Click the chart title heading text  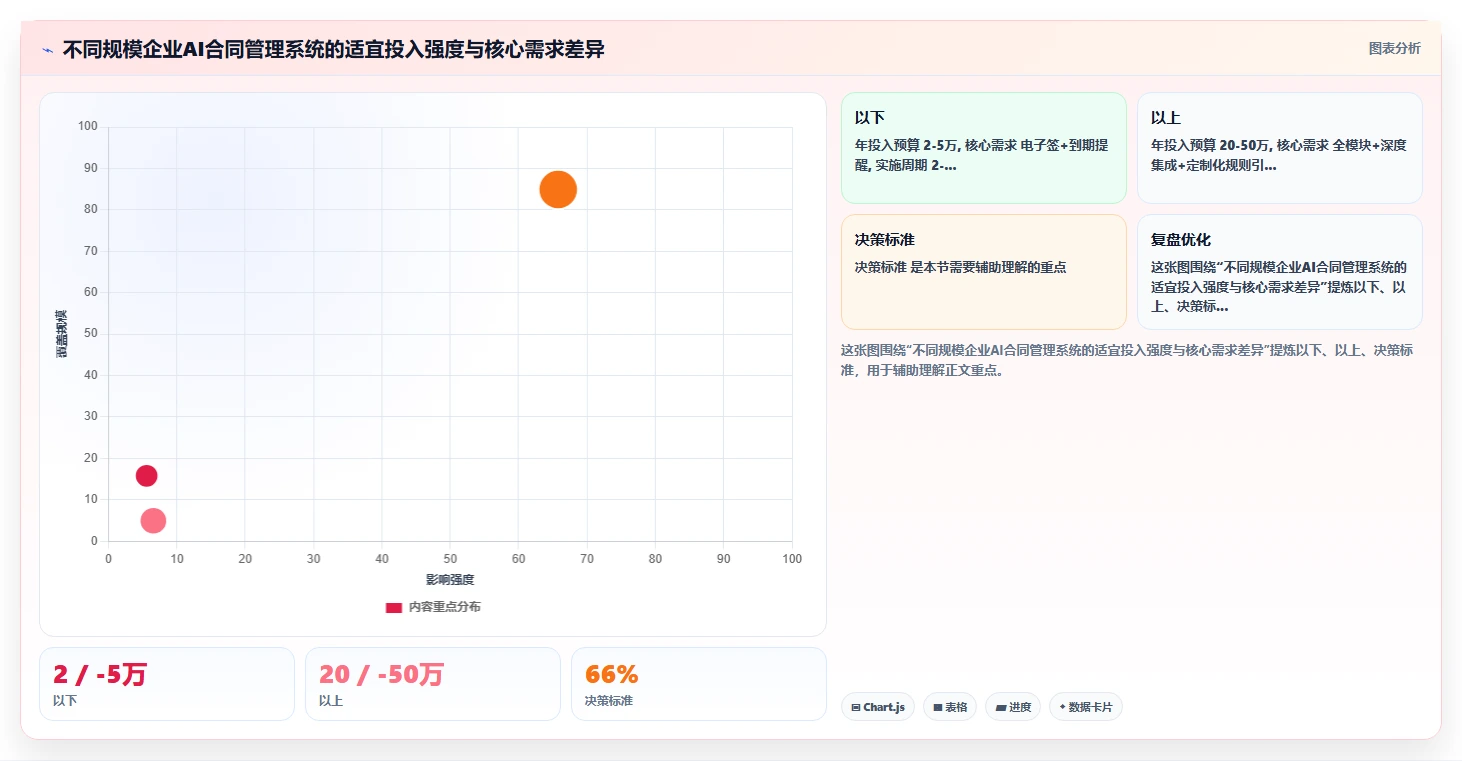(x=334, y=50)
